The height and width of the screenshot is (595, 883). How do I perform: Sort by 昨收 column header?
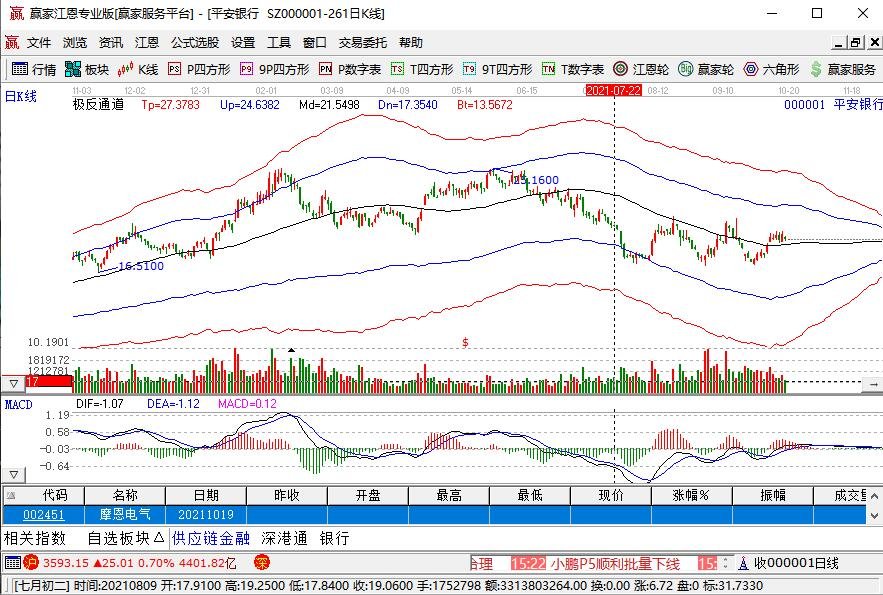[287, 495]
